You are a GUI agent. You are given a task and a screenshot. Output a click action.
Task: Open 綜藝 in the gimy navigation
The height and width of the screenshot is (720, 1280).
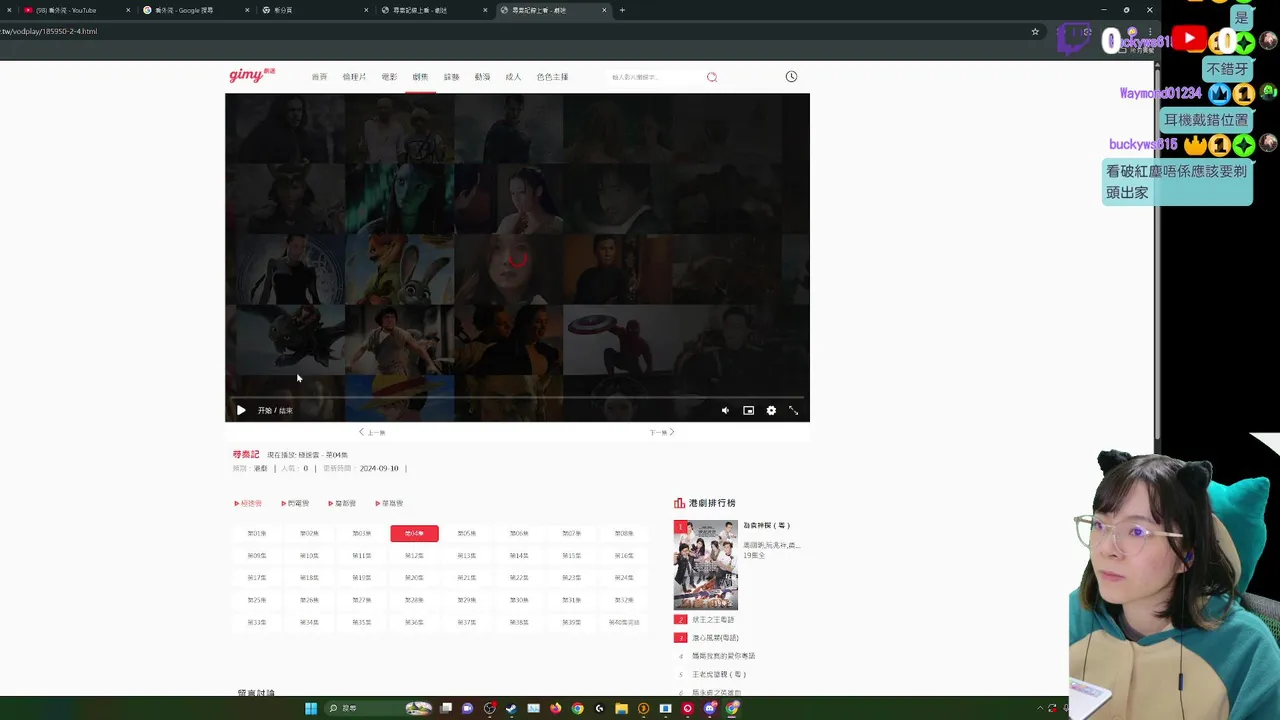451,77
